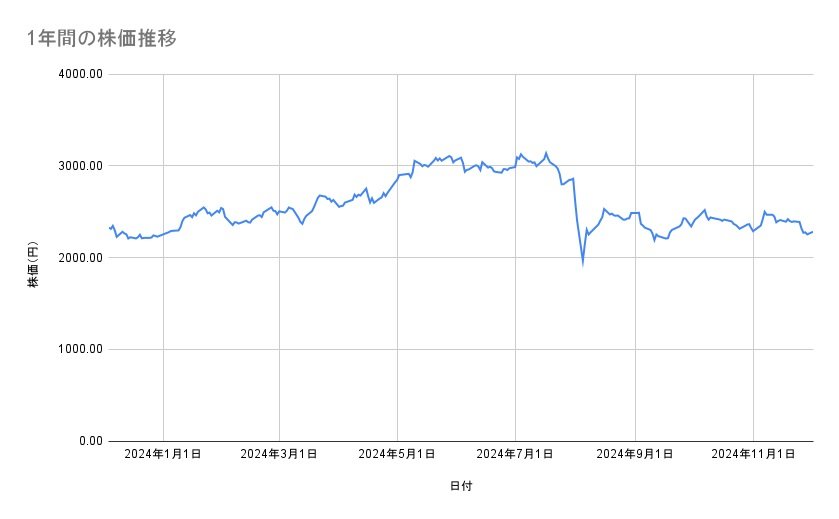Image resolution: width=839 pixels, height=519 pixels.
Task: Click the rightmost end point of the blue line
Action: [x=812, y=232]
